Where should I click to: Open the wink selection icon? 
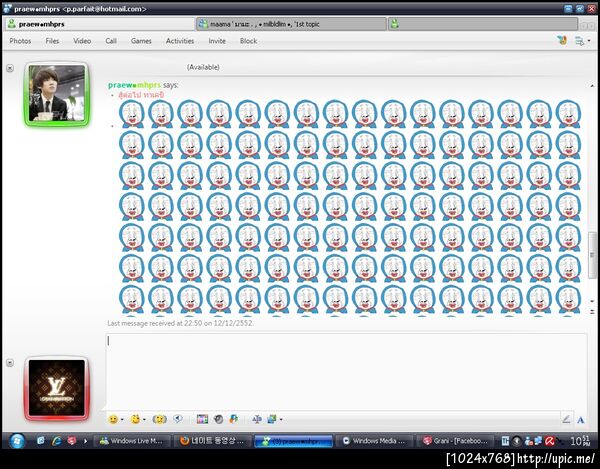pyautogui.click(x=135, y=419)
